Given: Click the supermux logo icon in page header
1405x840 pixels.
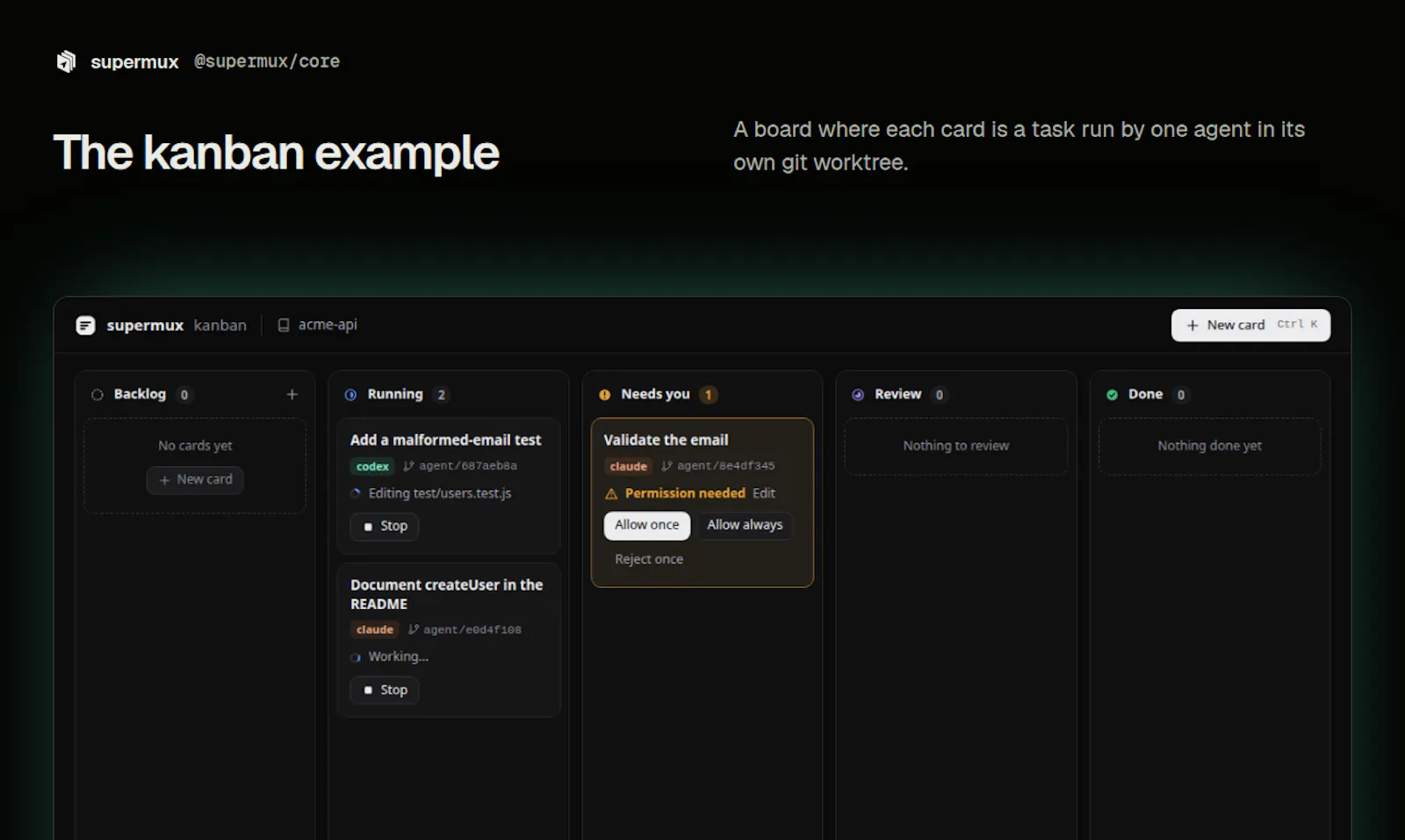Looking at the screenshot, I should (x=67, y=61).
